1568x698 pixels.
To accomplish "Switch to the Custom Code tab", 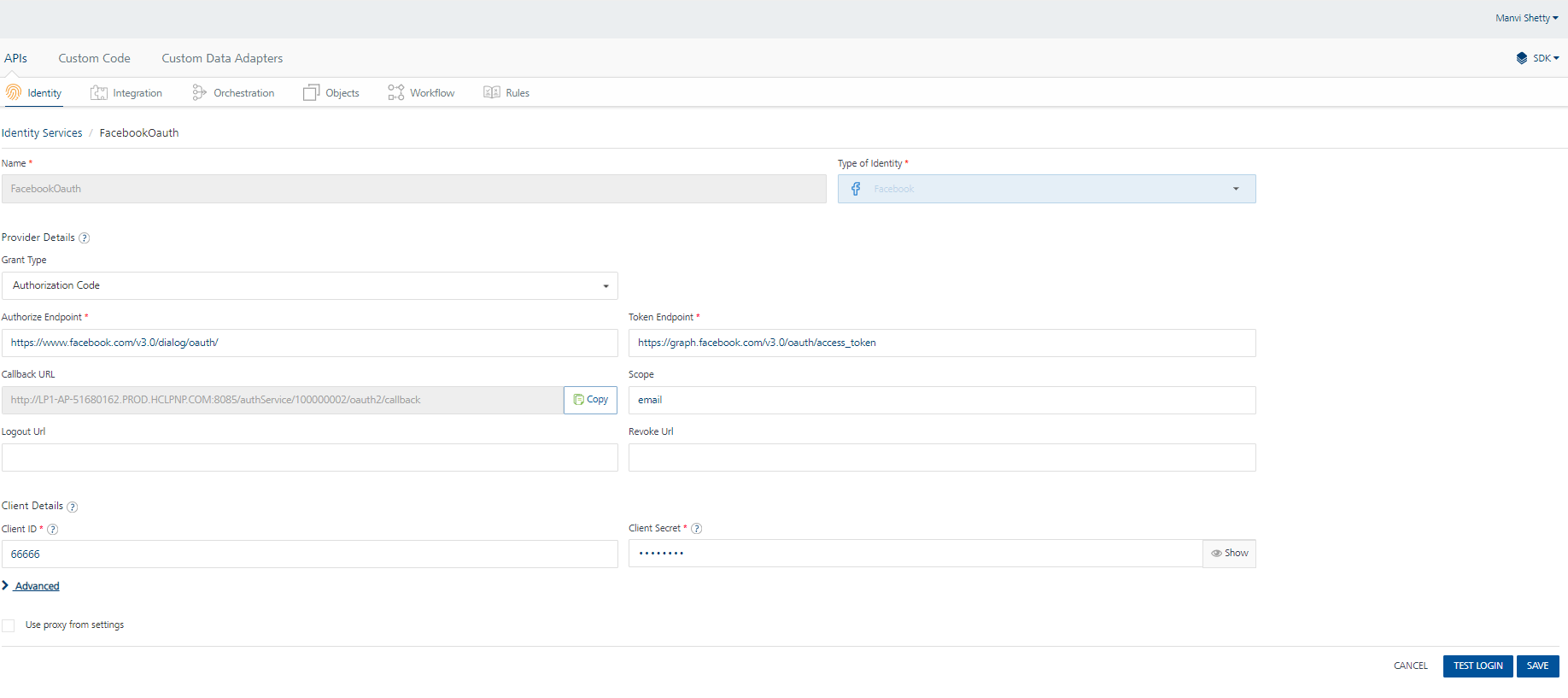I will 94,58.
